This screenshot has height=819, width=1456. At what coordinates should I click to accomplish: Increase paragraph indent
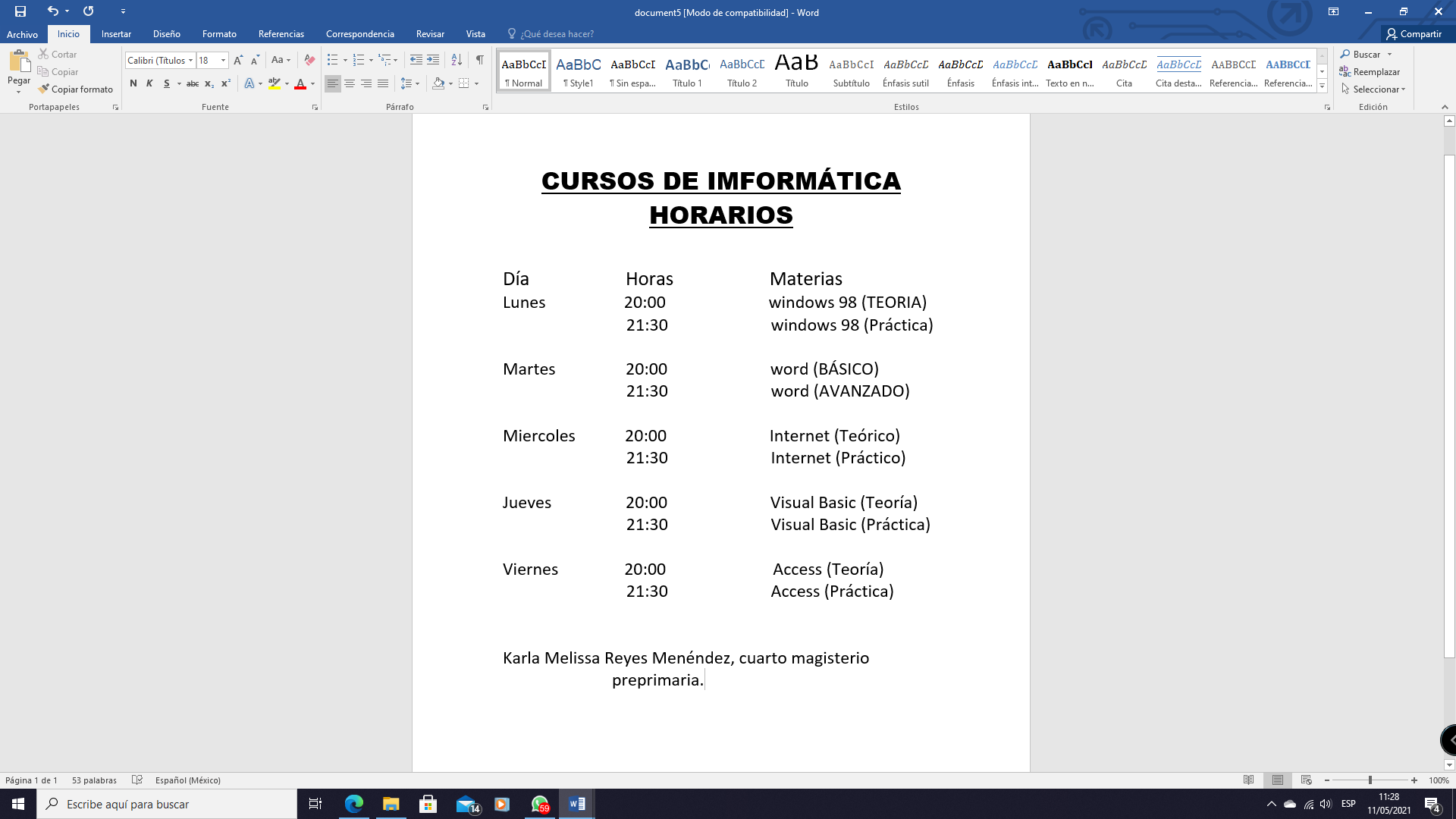[433, 60]
